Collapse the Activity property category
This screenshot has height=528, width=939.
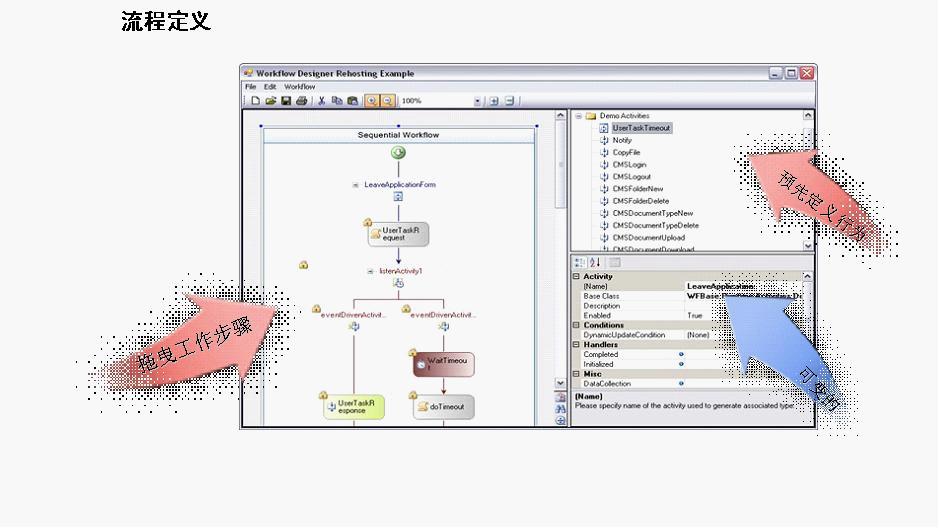click(x=576, y=277)
